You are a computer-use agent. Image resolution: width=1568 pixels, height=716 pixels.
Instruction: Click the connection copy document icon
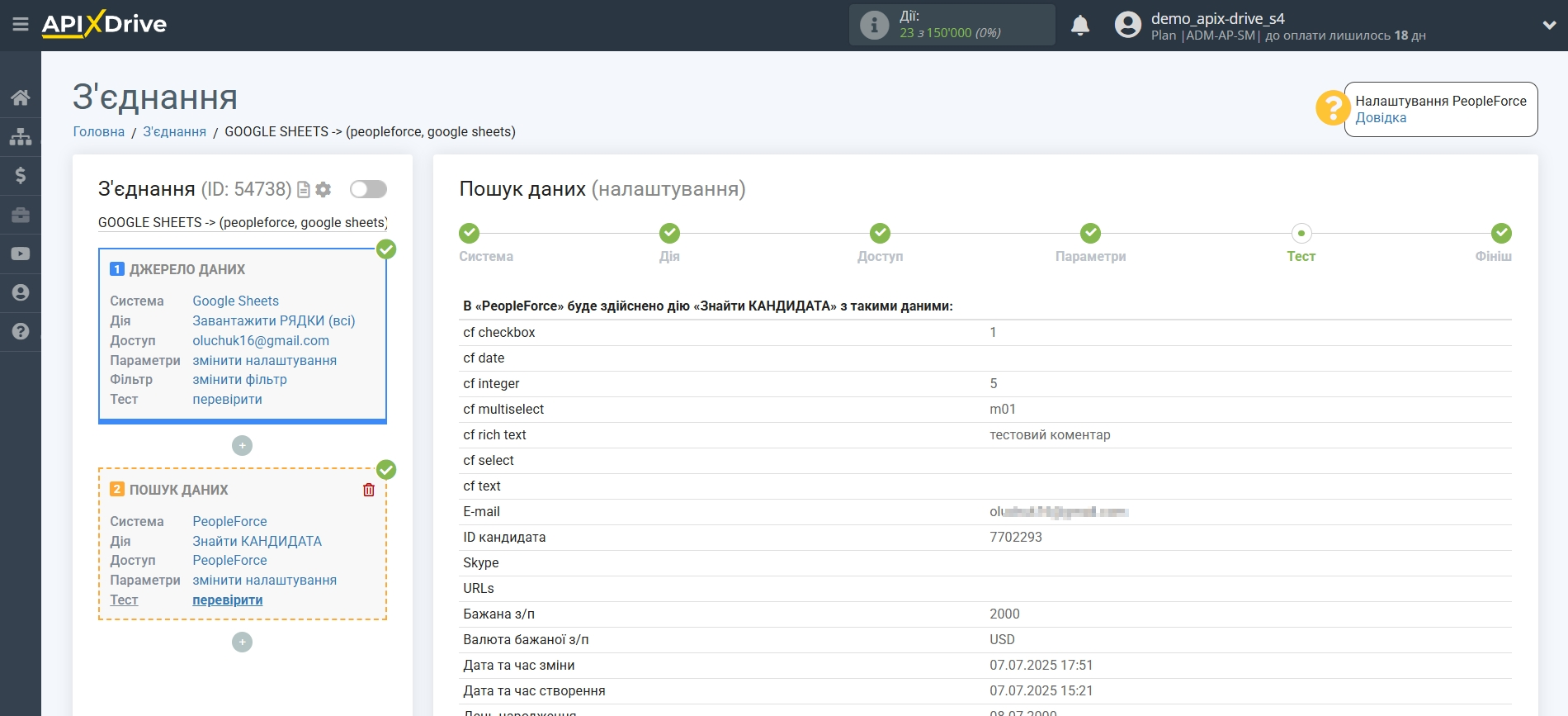304,190
